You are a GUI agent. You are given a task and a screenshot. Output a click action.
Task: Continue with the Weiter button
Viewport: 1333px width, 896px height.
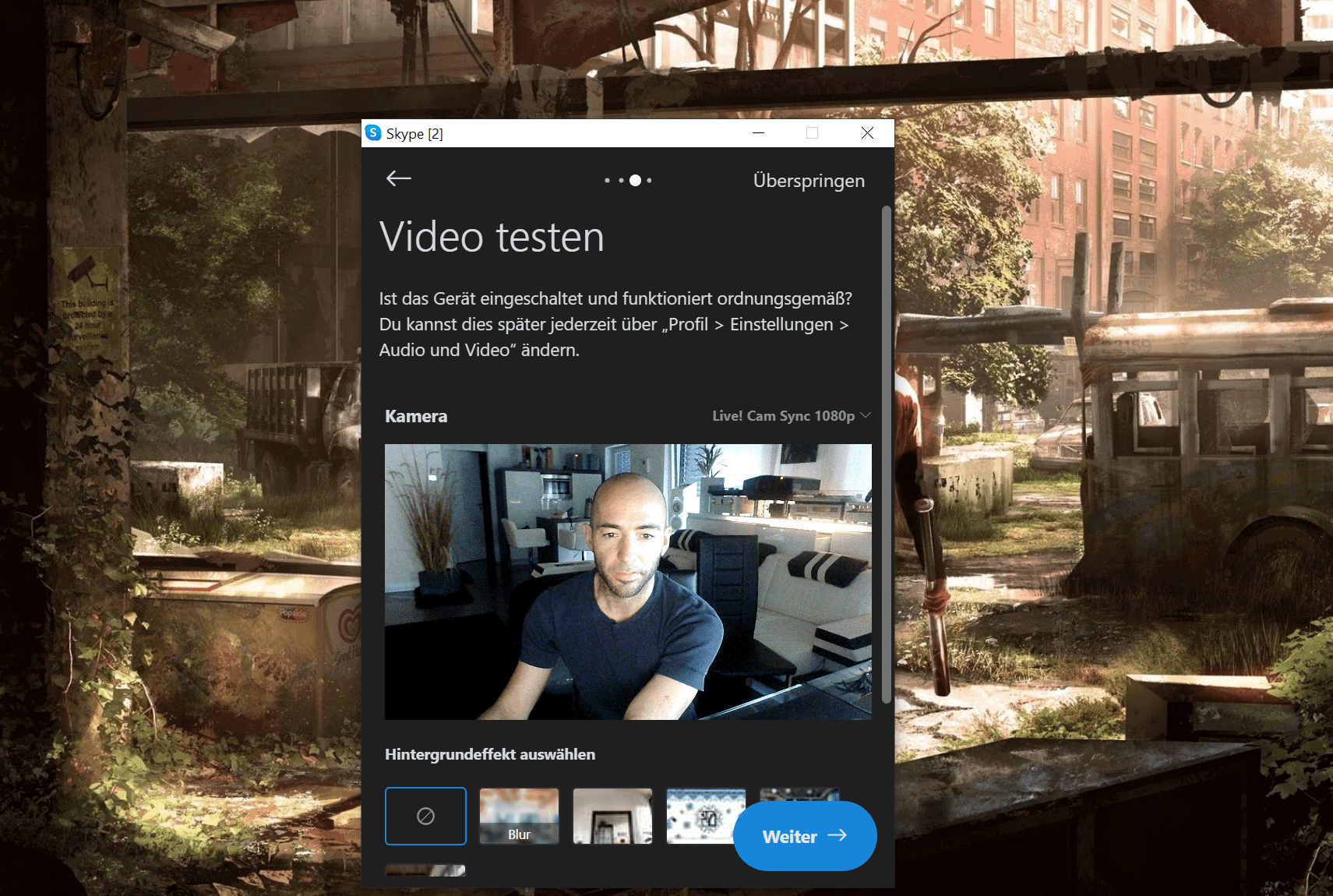tap(805, 836)
